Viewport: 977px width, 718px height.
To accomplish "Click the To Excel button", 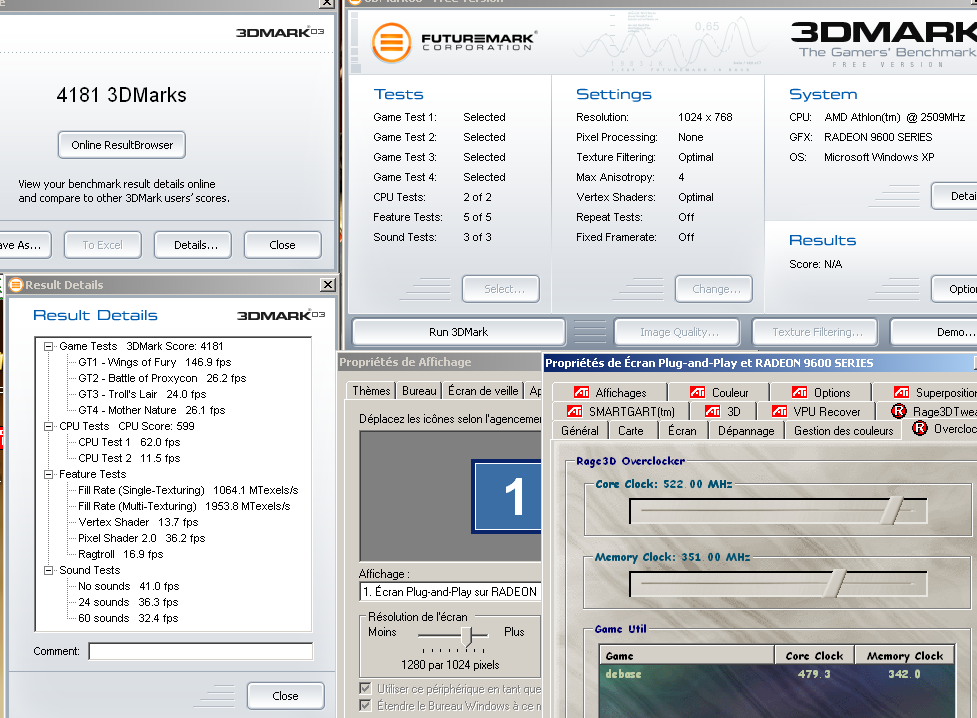I will 103,245.
